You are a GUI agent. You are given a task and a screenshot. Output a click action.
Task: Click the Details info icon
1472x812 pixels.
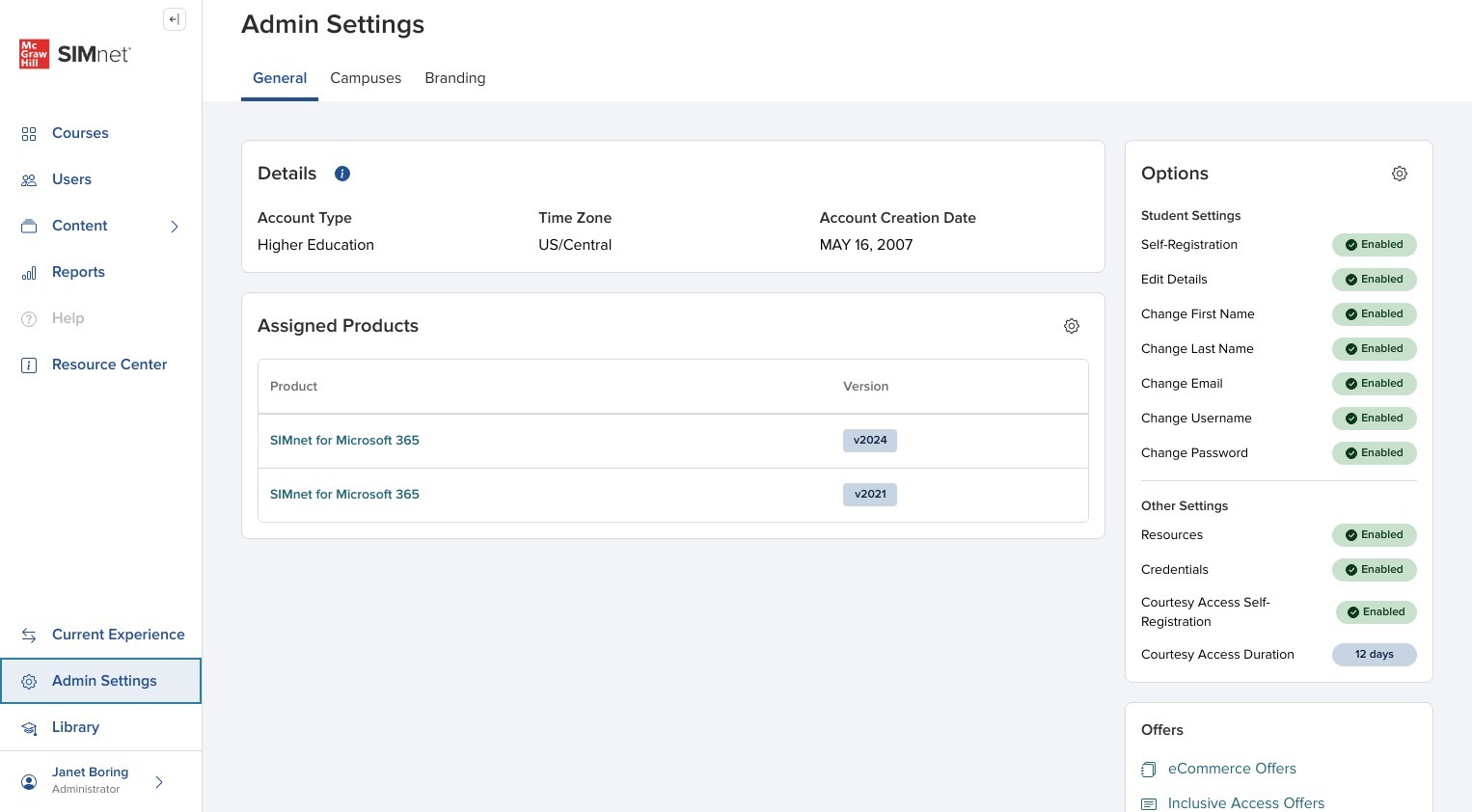click(342, 174)
